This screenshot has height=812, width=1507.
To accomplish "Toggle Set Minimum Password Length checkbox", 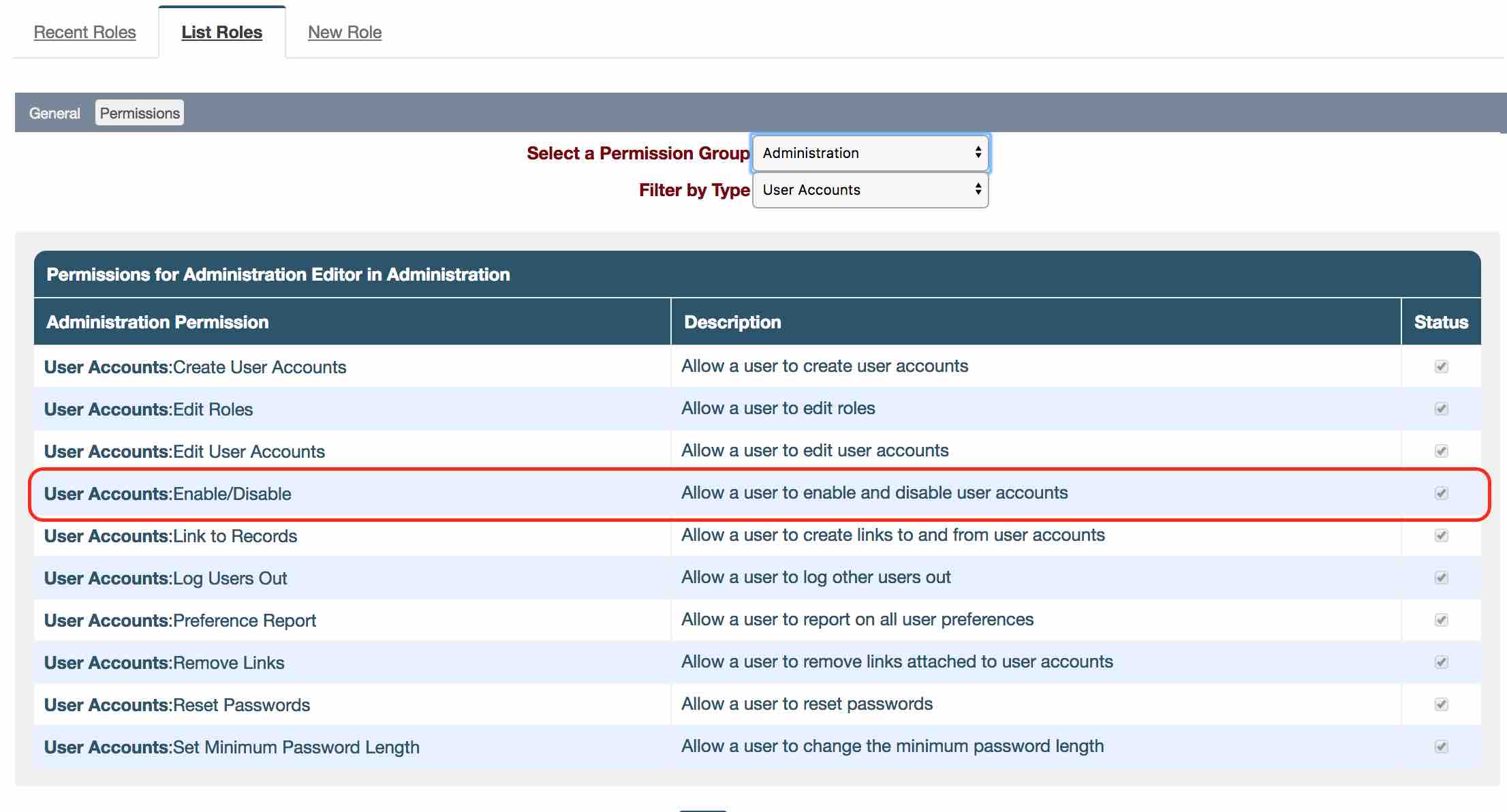I will pyautogui.click(x=1441, y=747).
